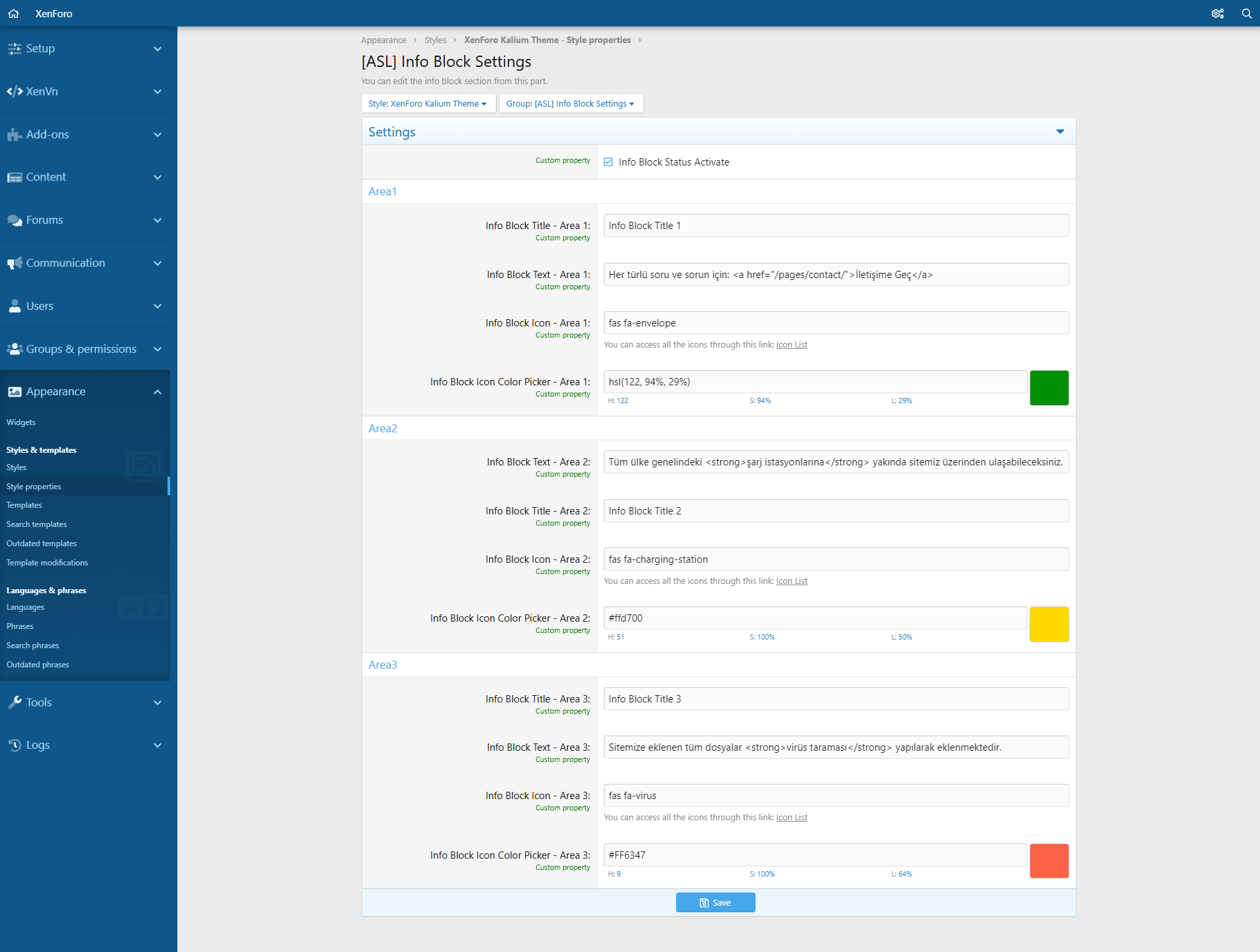Click the Add-ons puzzle piece icon

click(15, 134)
